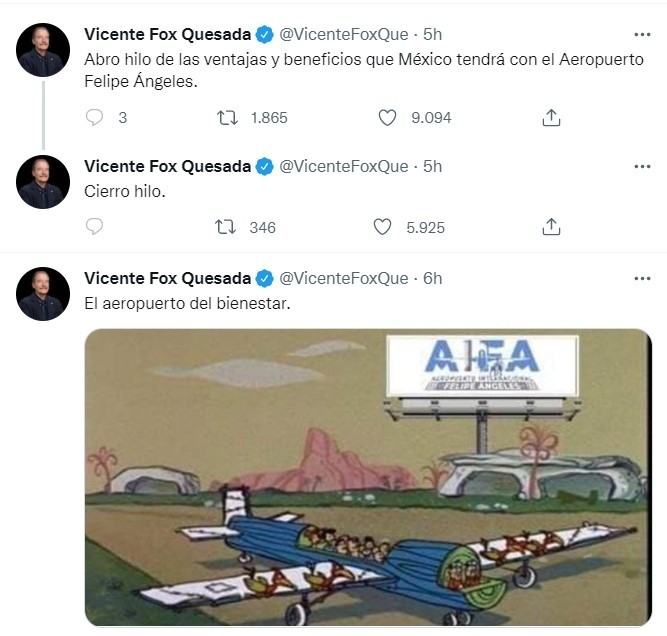Click the 'El aeropuerto del bienestar.' tweet text
667x636 pixels.
pos(186,303)
